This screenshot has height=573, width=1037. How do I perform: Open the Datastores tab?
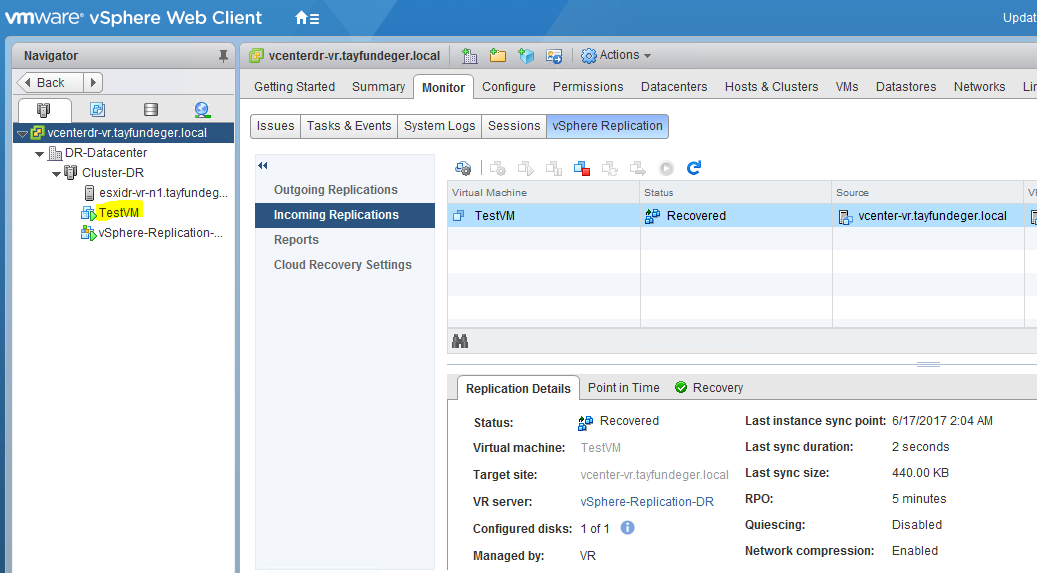pyautogui.click(x=906, y=87)
